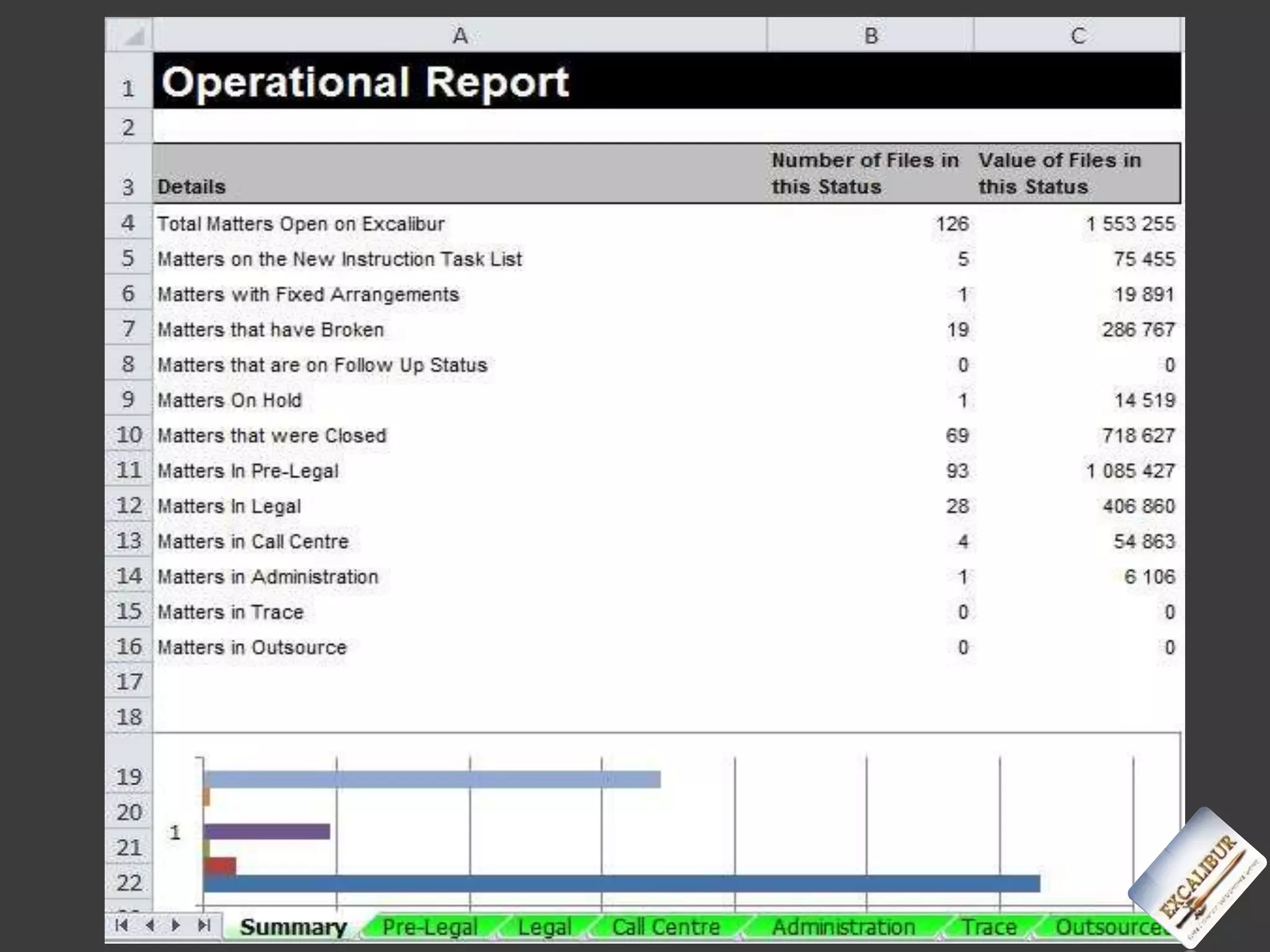The height and width of the screenshot is (952, 1270).
Task: Select the Administration sheet tab
Action: [843, 927]
